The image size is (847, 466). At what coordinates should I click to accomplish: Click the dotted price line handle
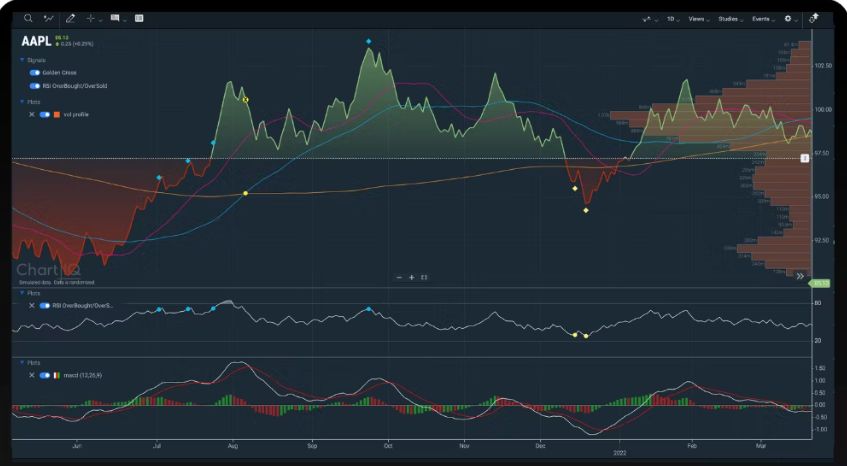(x=804, y=158)
